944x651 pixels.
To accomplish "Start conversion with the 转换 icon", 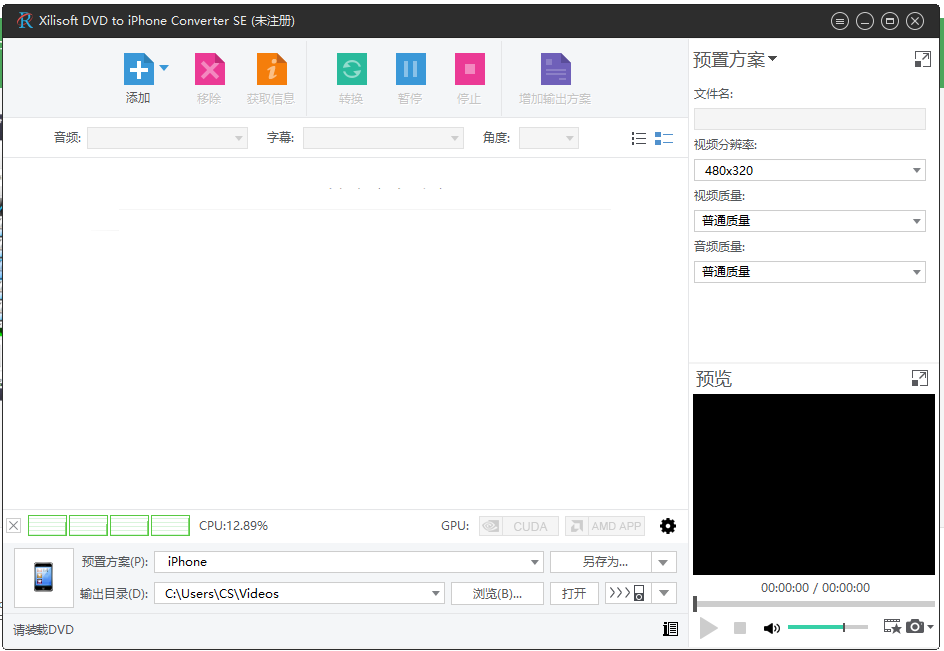I will click(351, 68).
